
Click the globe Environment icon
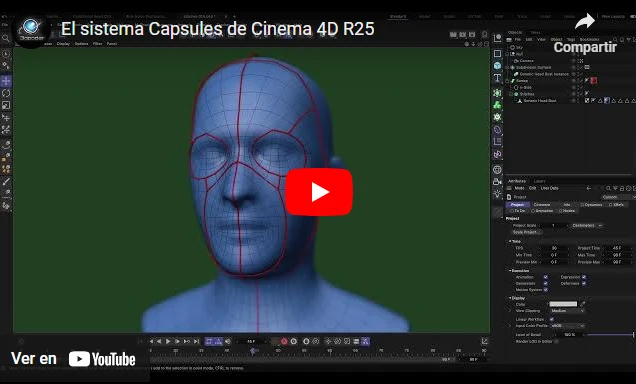[x=498, y=169]
